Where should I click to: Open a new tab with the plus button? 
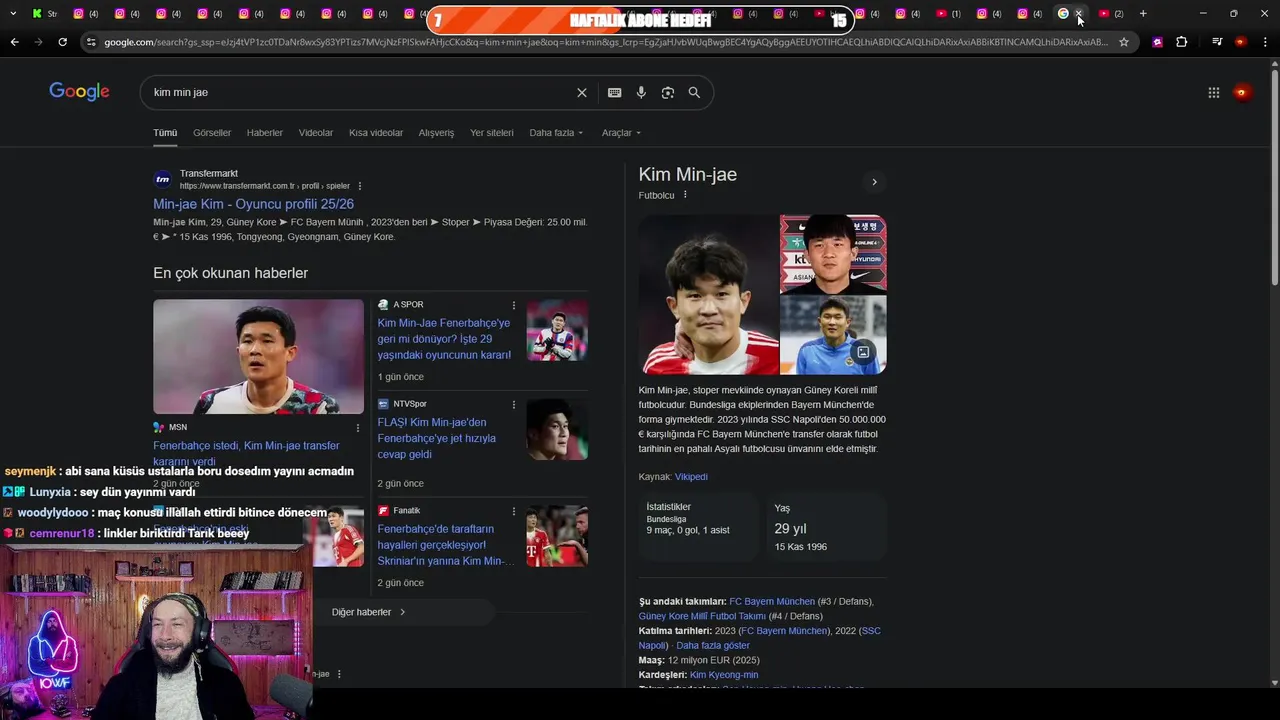point(1143,14)
